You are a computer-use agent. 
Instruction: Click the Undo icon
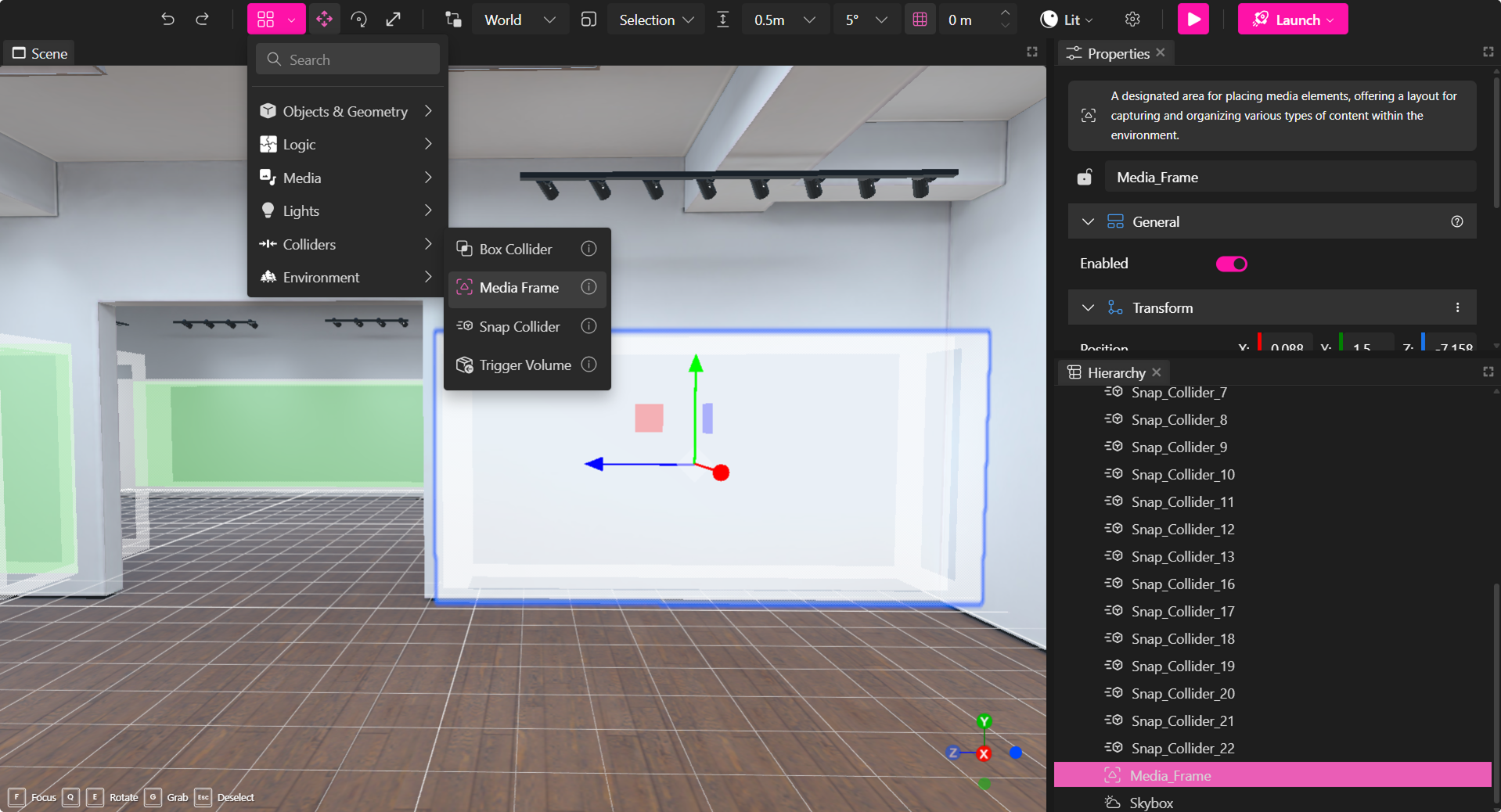[x=167, y=20]
